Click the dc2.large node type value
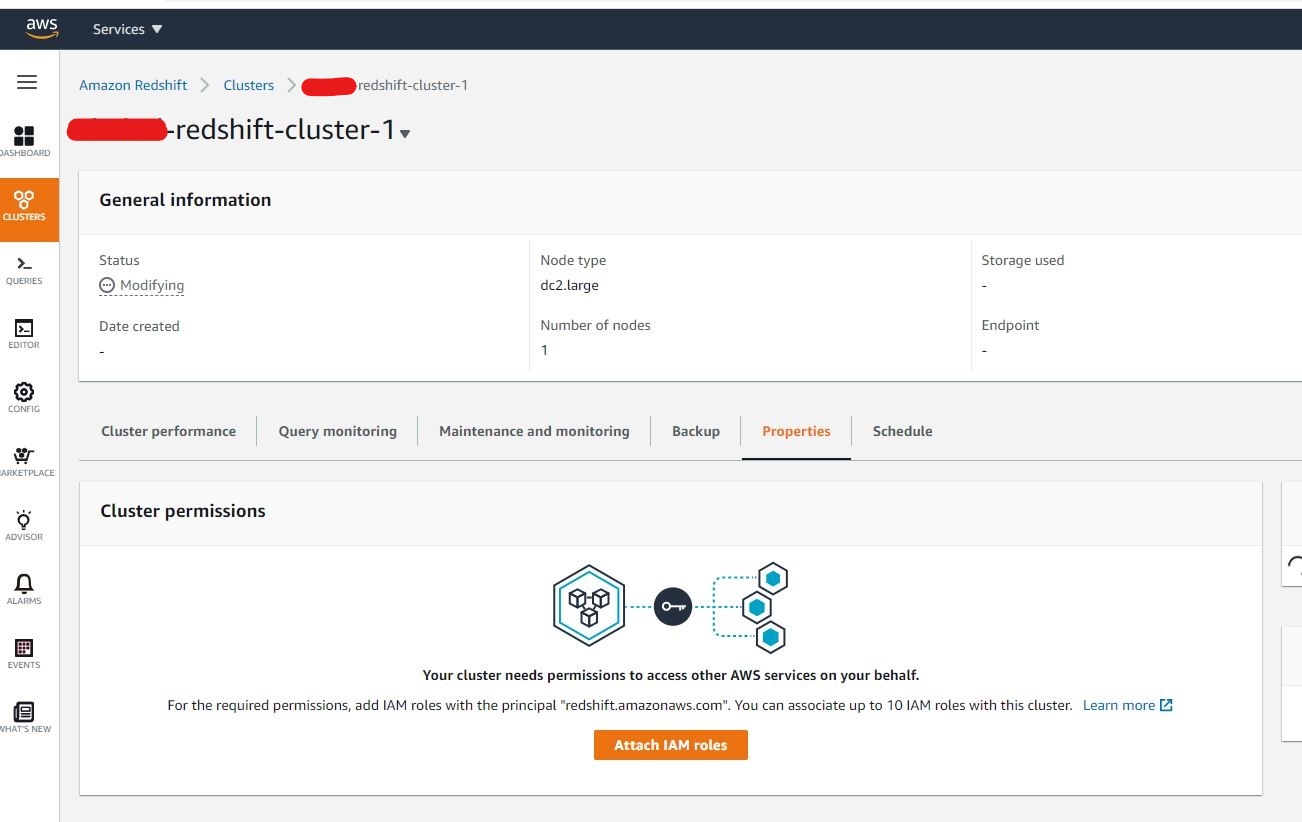The height and width of the screenshot is (822, 1302). pyautogui.click(x=570, y=285)
